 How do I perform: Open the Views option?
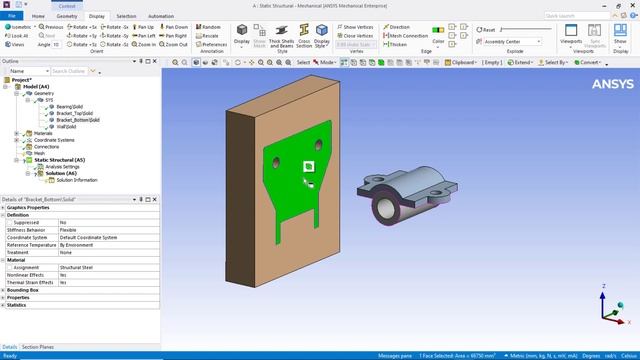click(x=15, y=44)
